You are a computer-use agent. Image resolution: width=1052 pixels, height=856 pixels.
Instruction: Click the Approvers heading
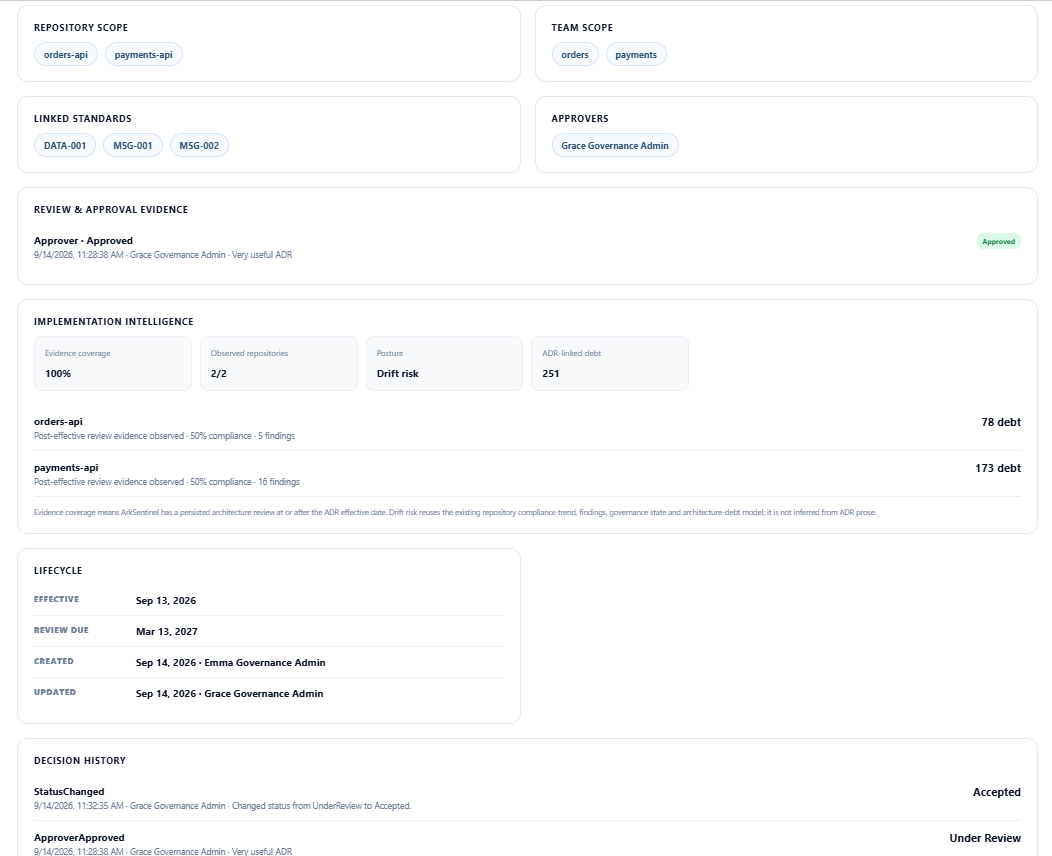click(580, 119)
